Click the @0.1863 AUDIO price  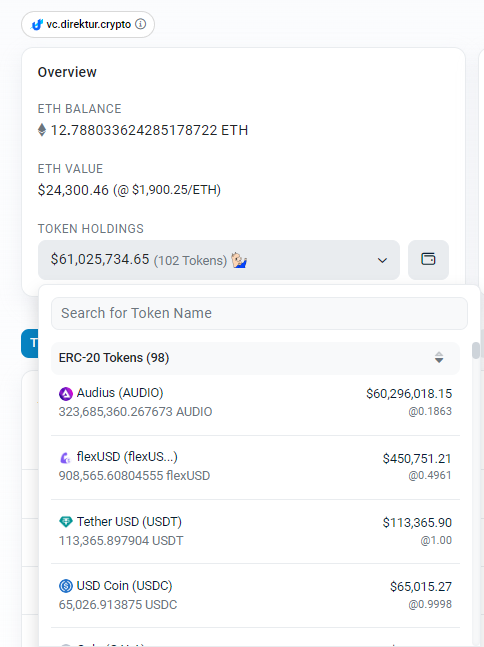click(x=430, y=411)
